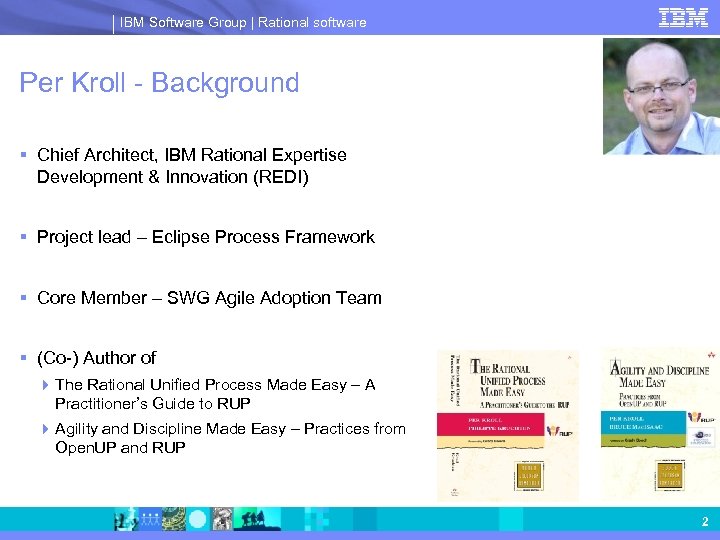Screen dimensions: 720x540
Task: Click the Agility and Discipline Made Easy book cover
Action: [659, 425]
